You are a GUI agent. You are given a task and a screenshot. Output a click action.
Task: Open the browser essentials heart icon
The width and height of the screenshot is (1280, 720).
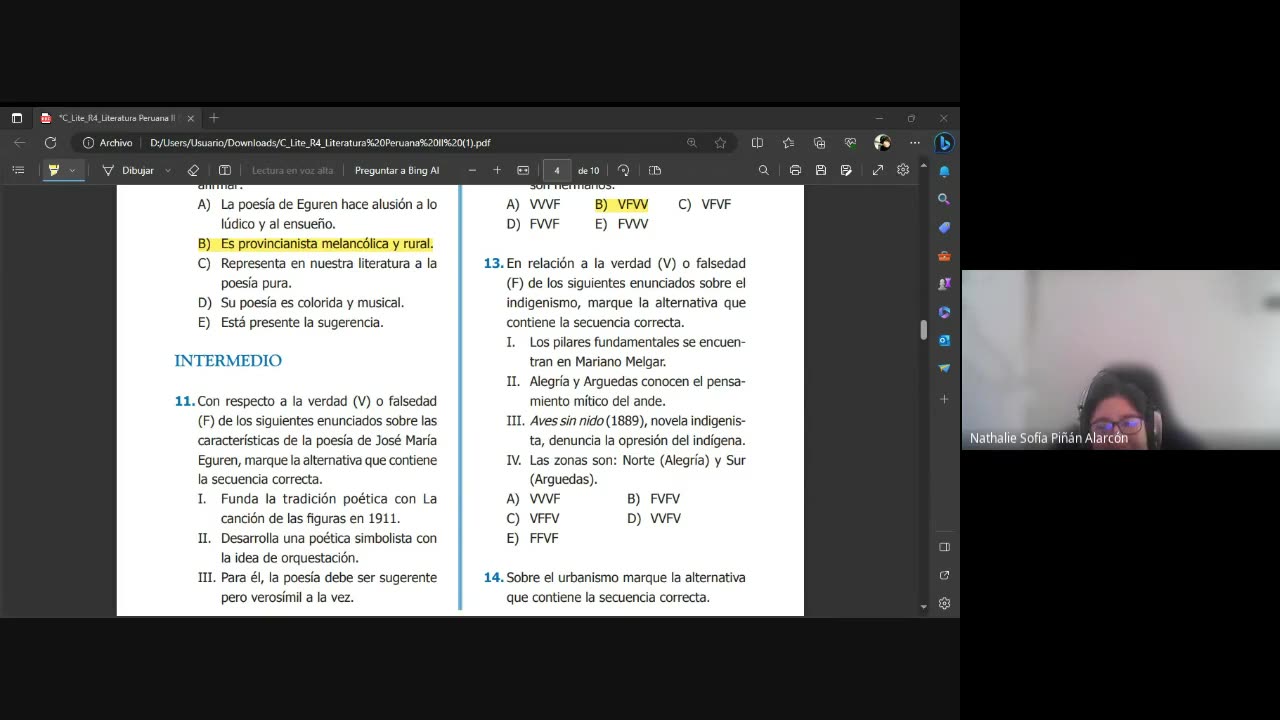coord(850,143)
